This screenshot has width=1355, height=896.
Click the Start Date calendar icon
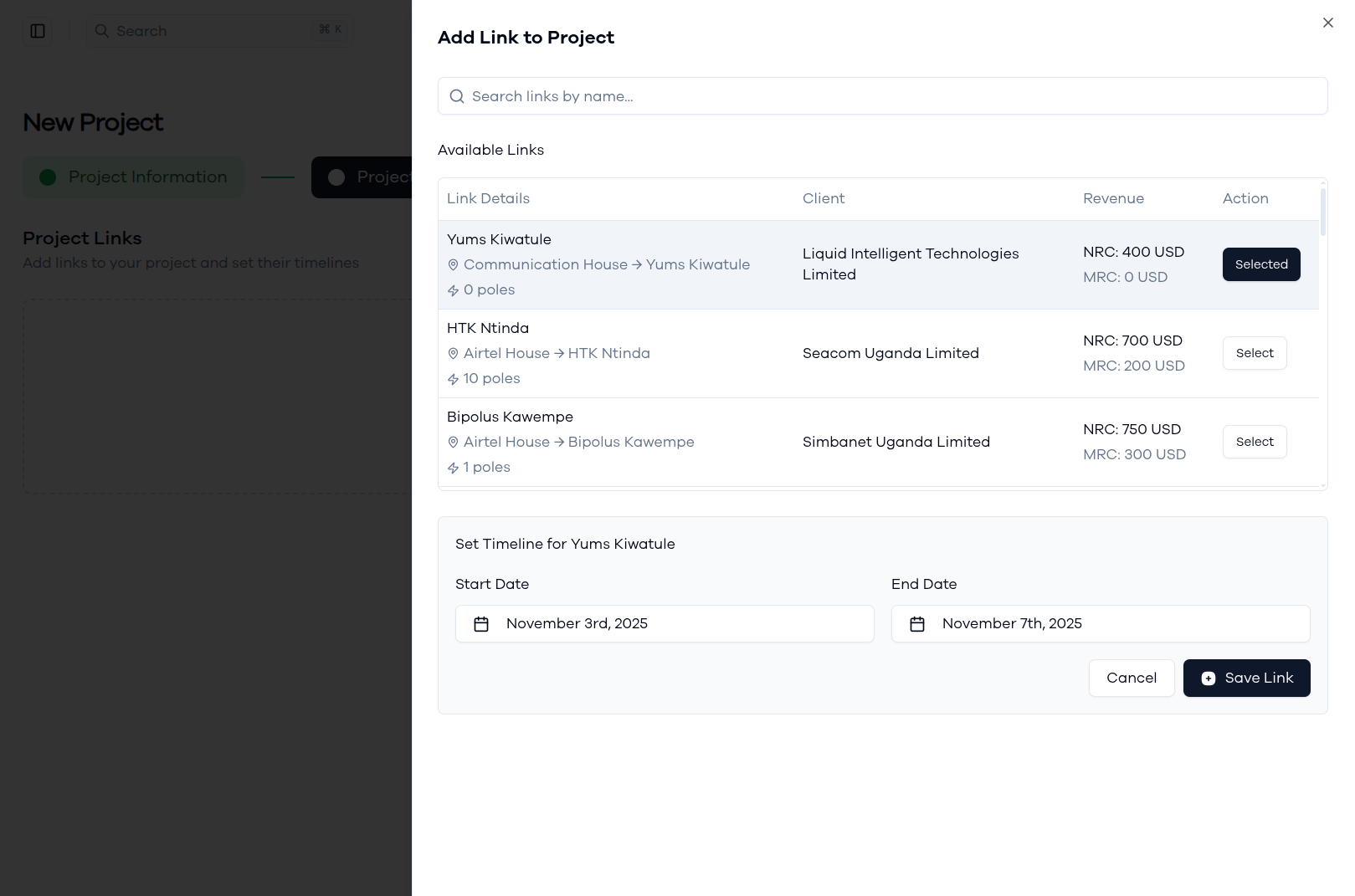(x=481, y=624)
